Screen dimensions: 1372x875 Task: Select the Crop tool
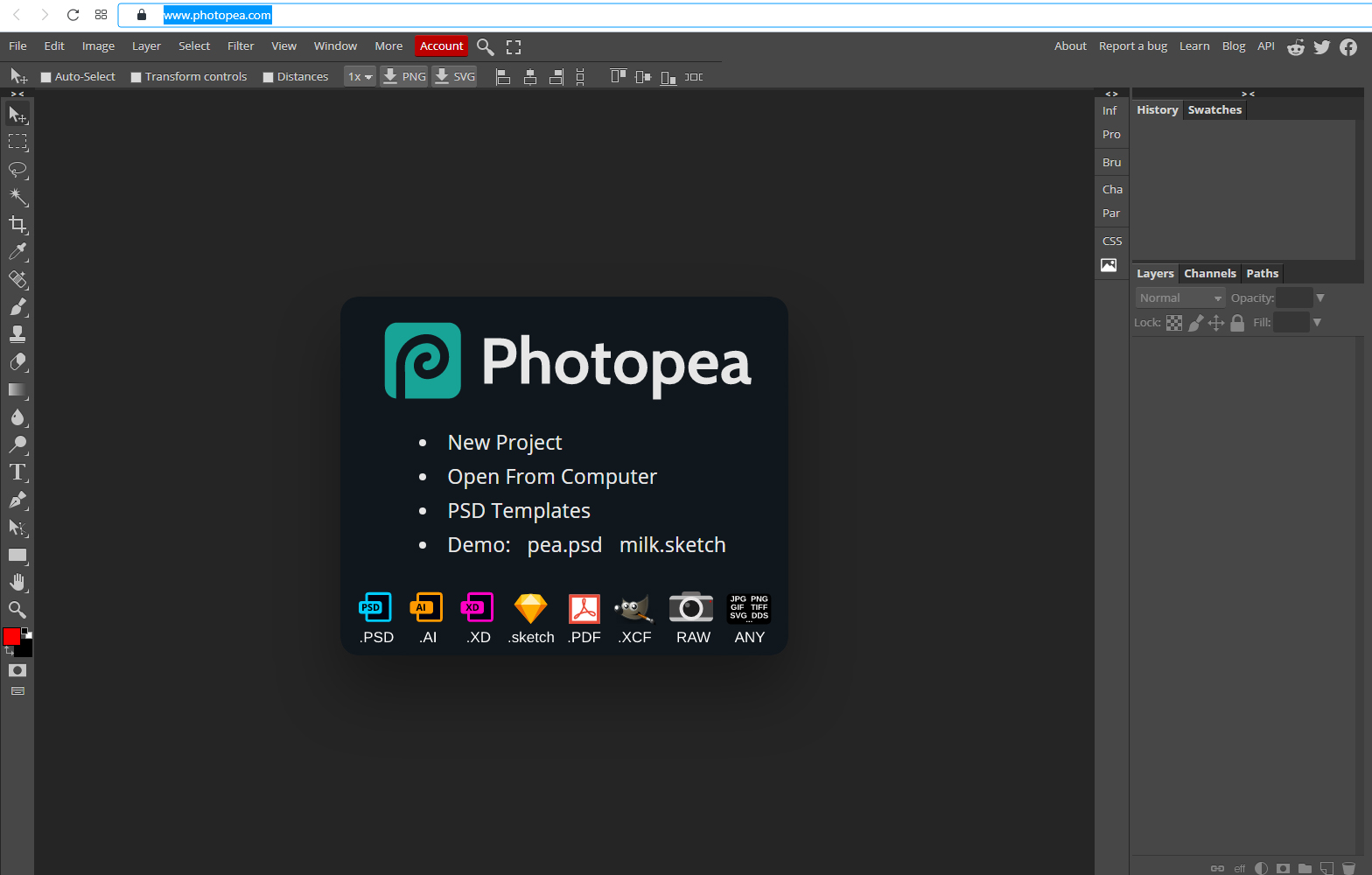17,225
